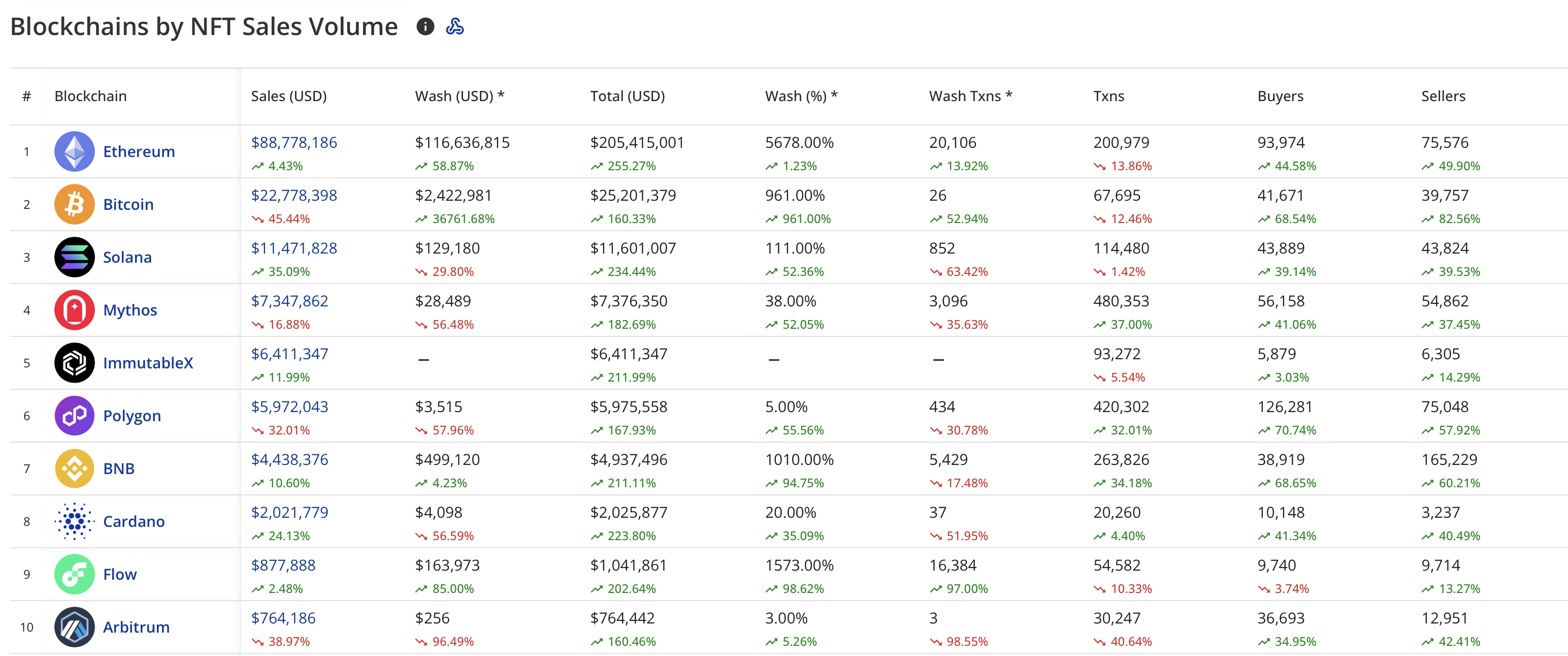Open the Polygon blockchain link
Image resolution: width=1568 pixels, height=656 pixels.
pos(132,416)
